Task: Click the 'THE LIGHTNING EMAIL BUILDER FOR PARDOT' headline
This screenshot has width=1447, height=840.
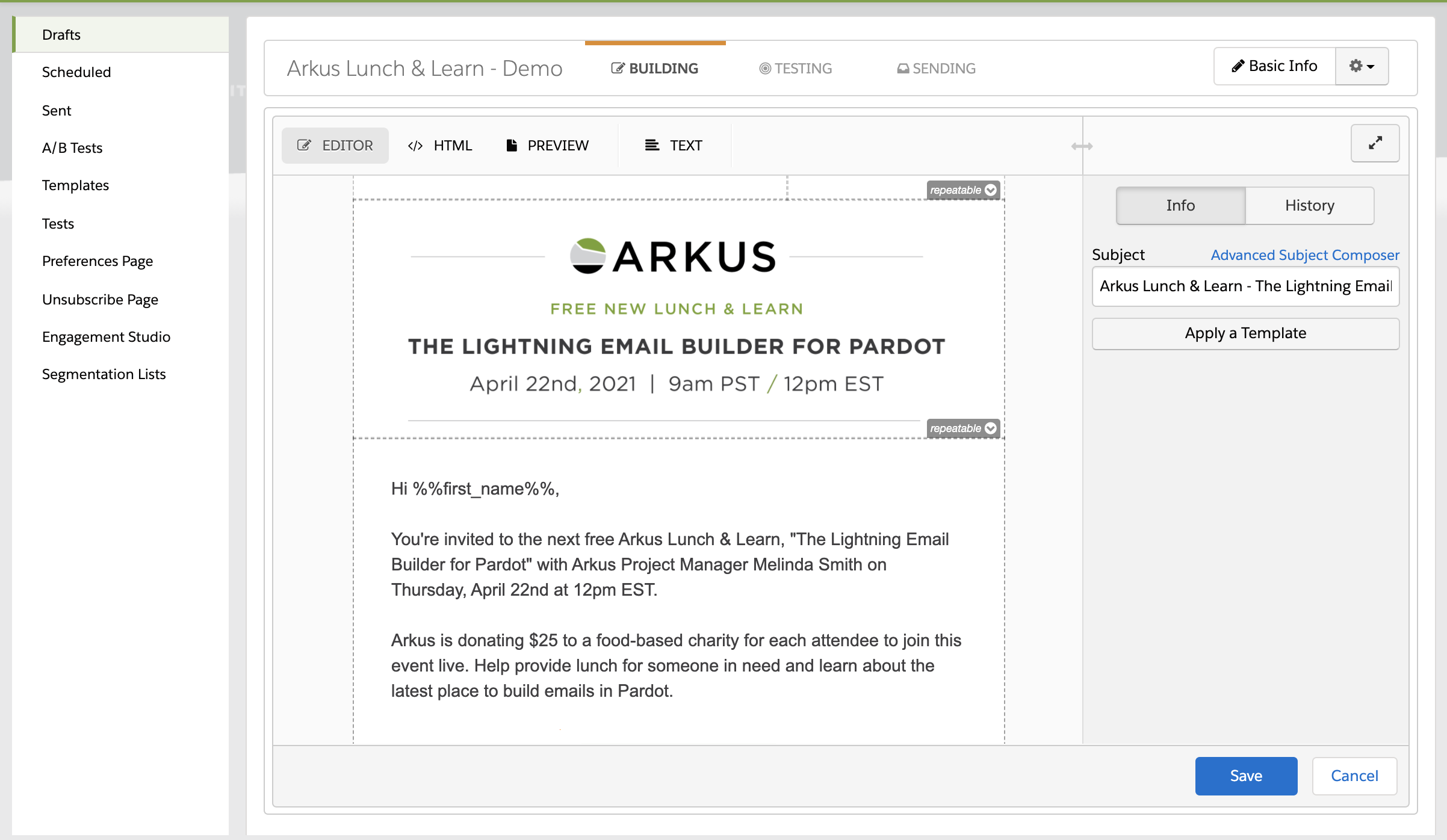Action: tap(677, 347)
